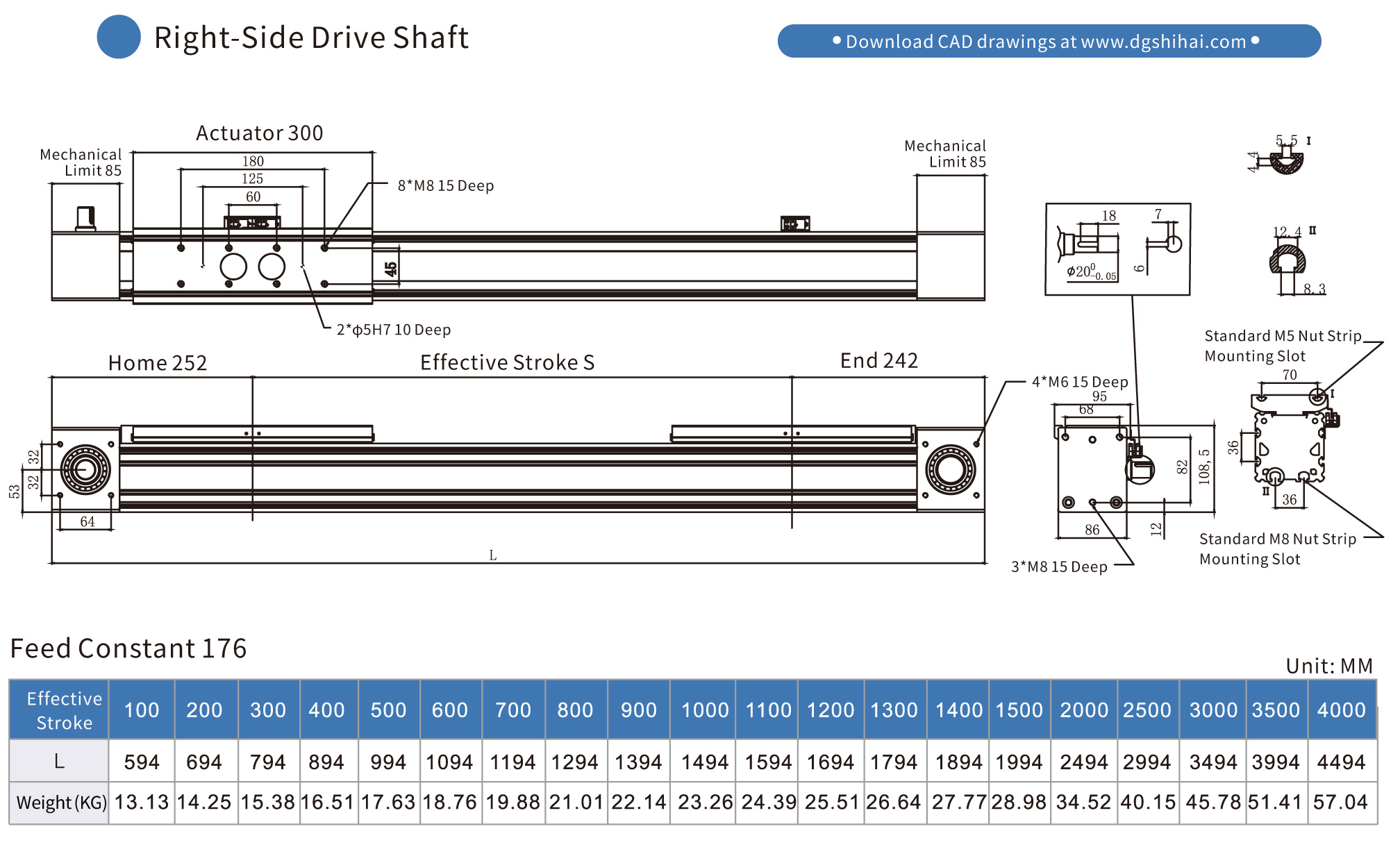
Task: Click the blue circle beside the title
Action: 119,37
